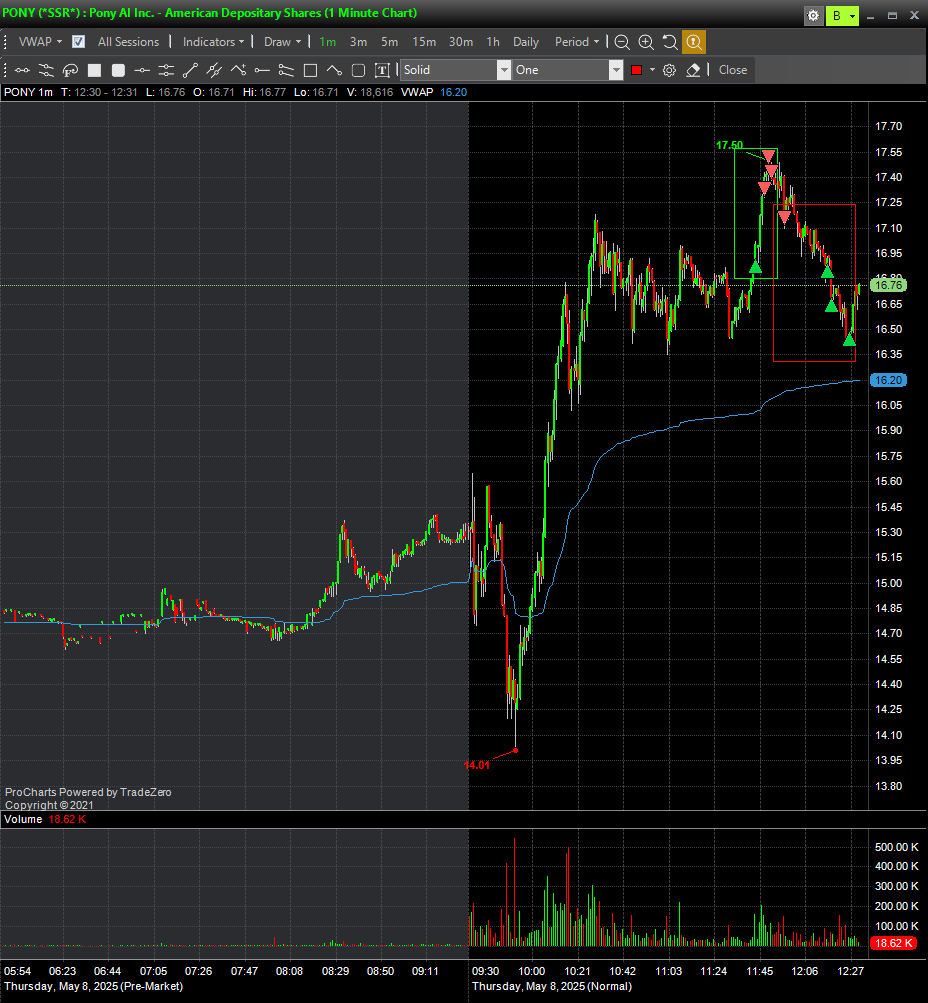Select the filled square drawing tool
This screenshot has height=1003, width=928.
pos(94,70)
